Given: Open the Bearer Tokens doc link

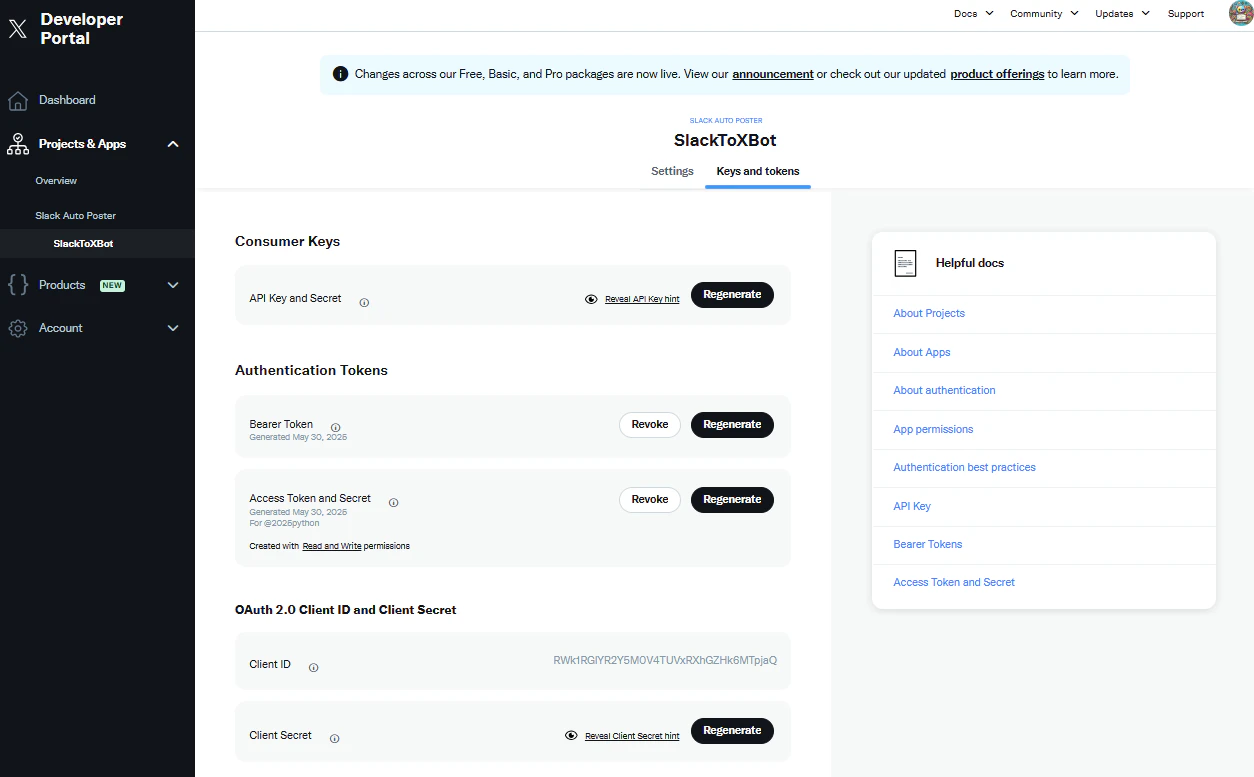Looking at the screenshot, I should [928, 545].
